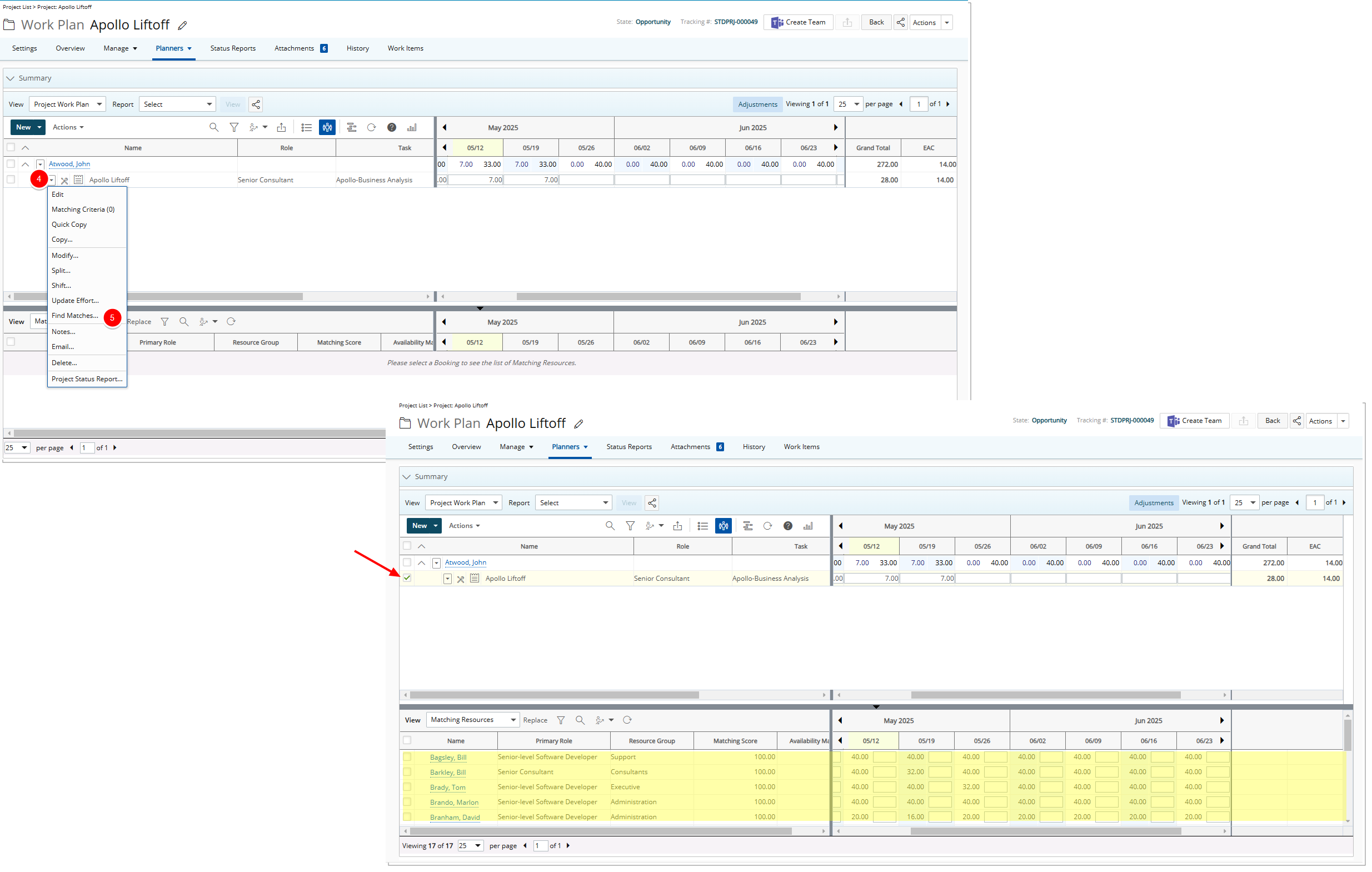Open Actions dropdown in upper grid toolbar
1372x872 pixels.
[68, 127]
